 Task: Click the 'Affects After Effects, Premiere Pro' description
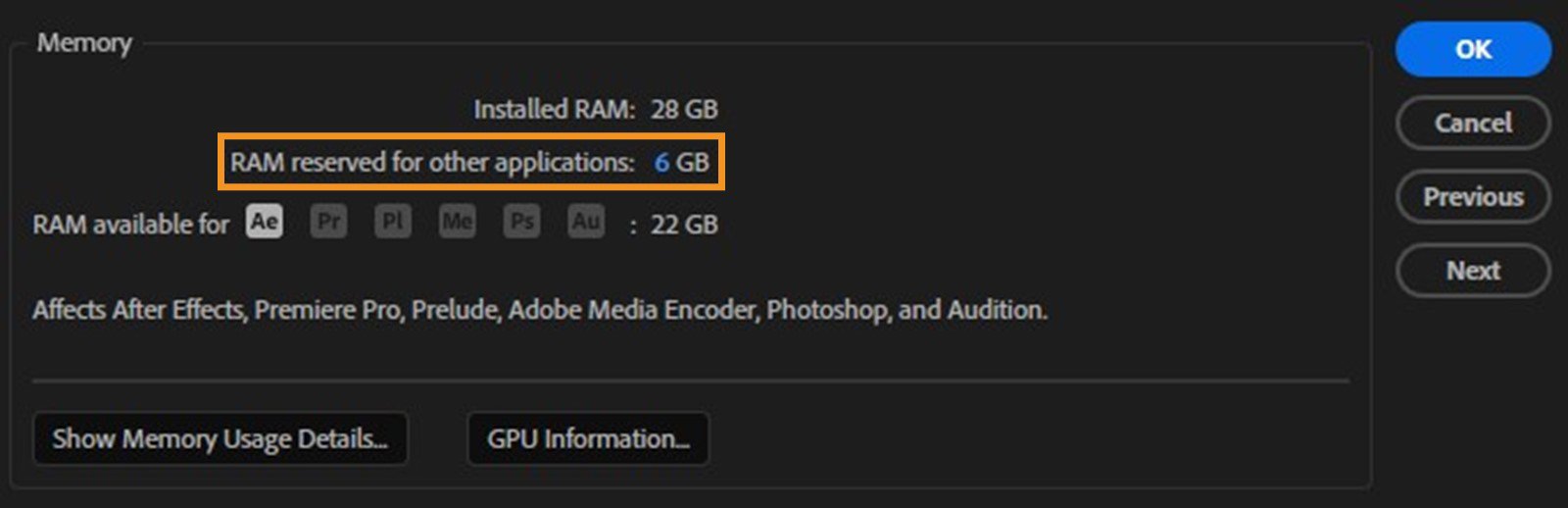coord(539,310)
